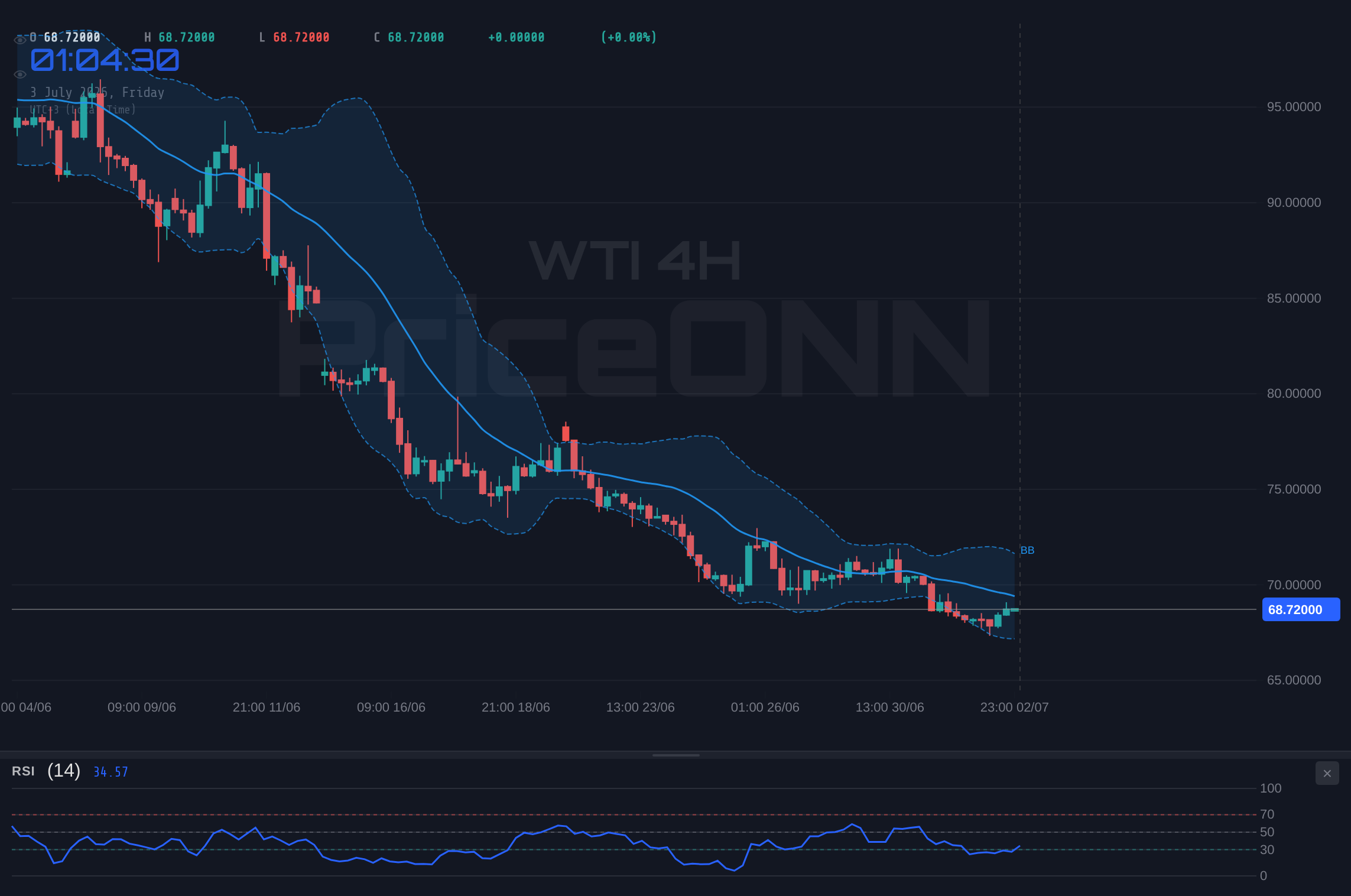Click the 13:00 23/06 time axis label
The width and height of the screenshot is (1351, 896).
pos(641,707)
